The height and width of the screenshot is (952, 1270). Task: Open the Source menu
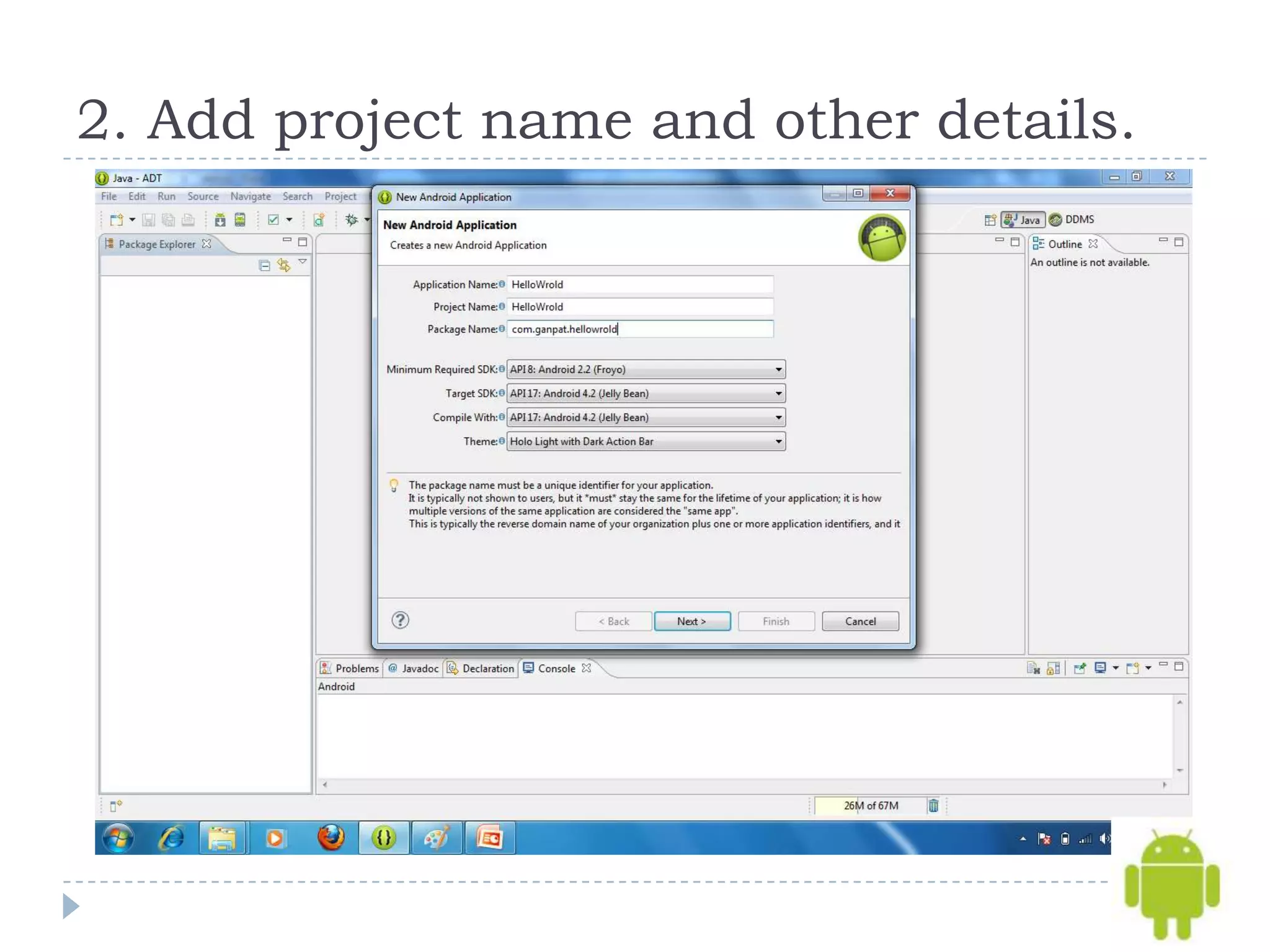coord(203,196)
